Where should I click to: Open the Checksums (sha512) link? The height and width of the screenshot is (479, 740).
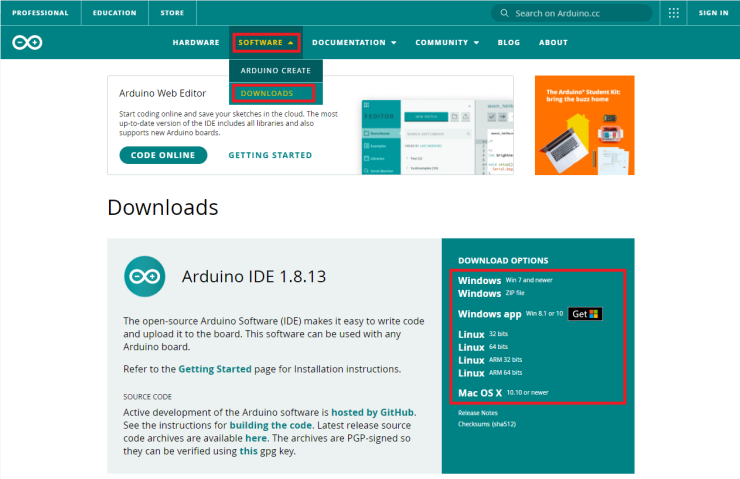point(487,424)
